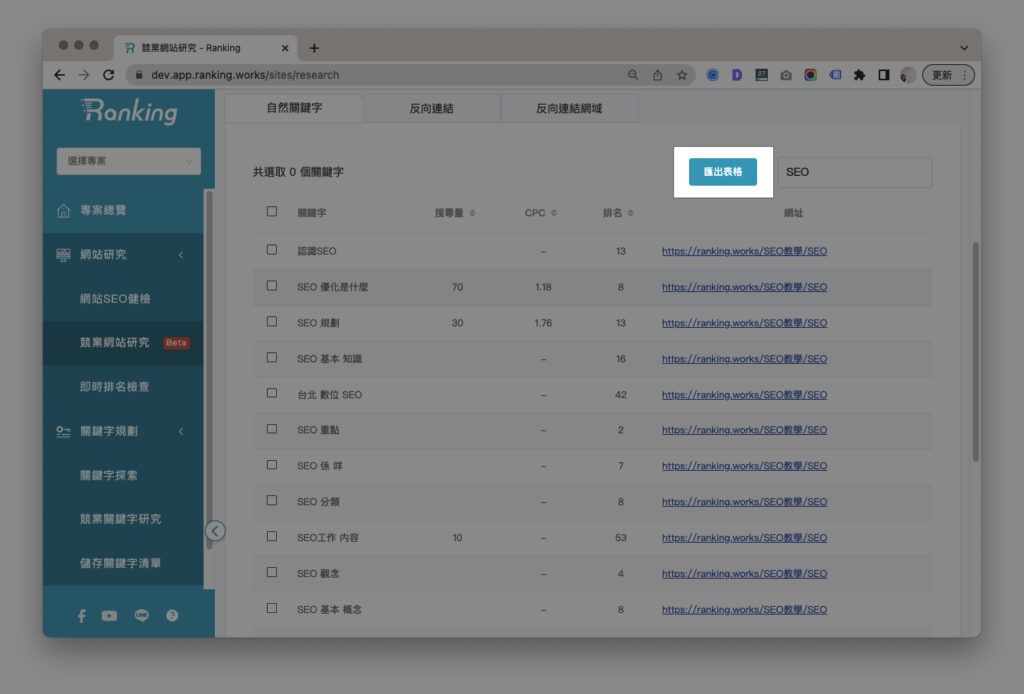1024x694 pixels.
Task: Click the purple D extension icon
Action: [x=737, y=75]
